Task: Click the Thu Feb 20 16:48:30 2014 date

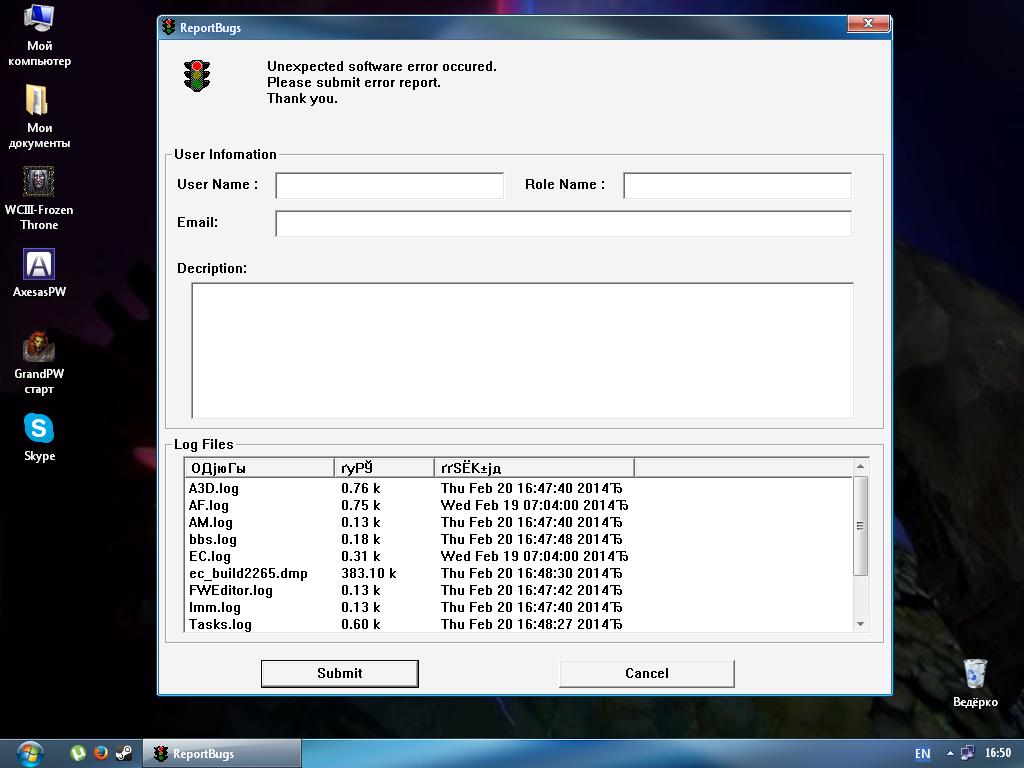Action: tap(530, 573)
